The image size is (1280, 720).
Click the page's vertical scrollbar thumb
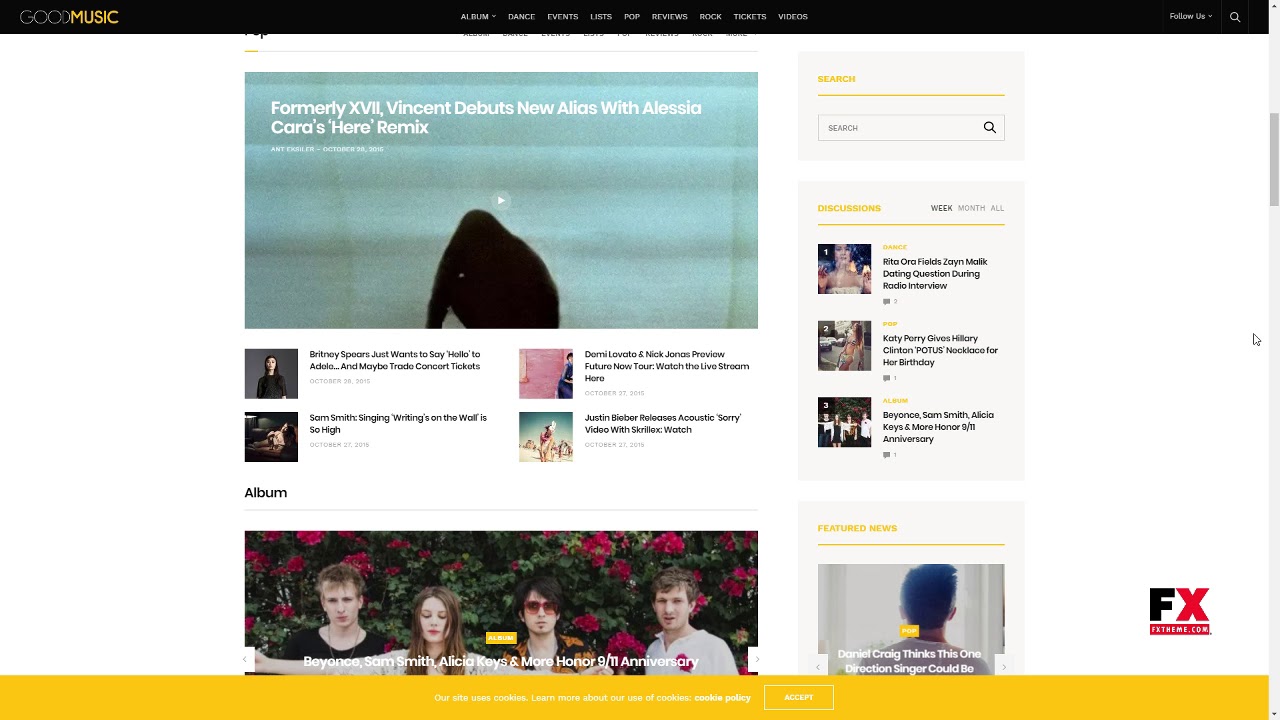tap(1274, 158)
